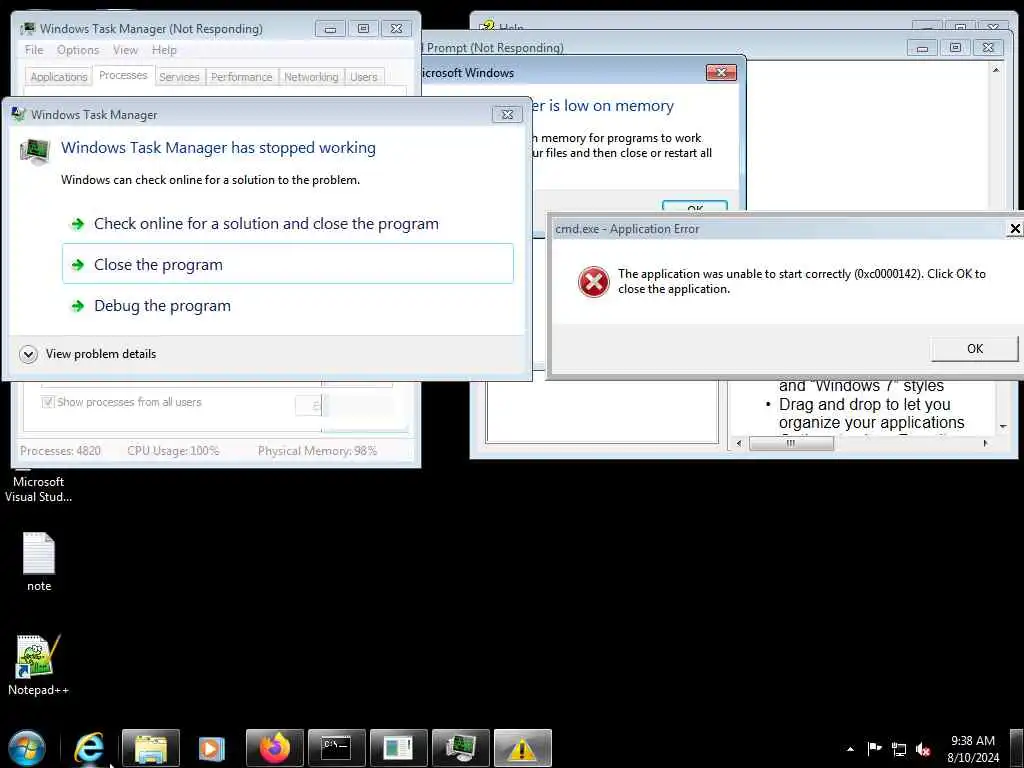This screenshot has width=1024, height=768.
Task: Switch to the Services tab
Action: click(x=180, y=77)
